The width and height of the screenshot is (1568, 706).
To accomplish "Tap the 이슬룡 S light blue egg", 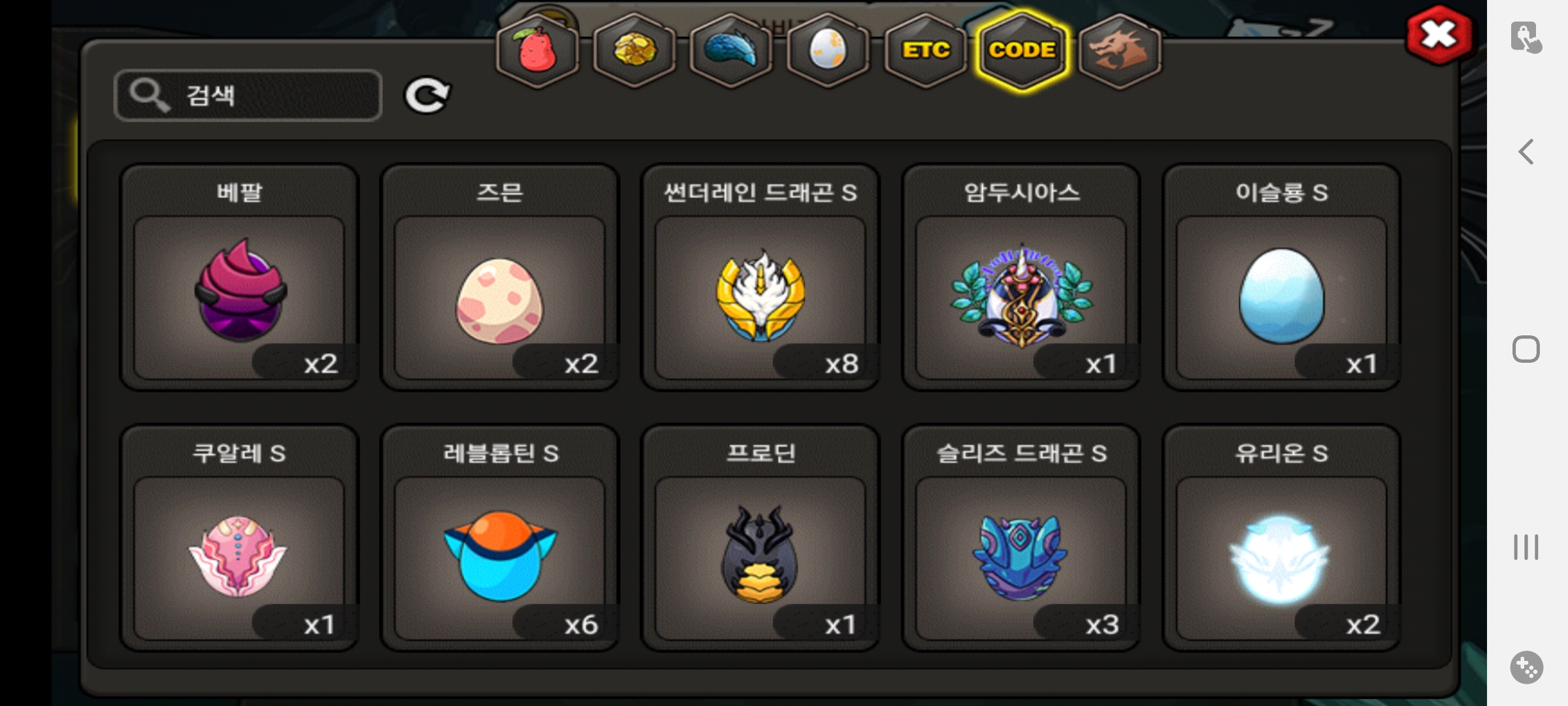I will [1282, 277].
